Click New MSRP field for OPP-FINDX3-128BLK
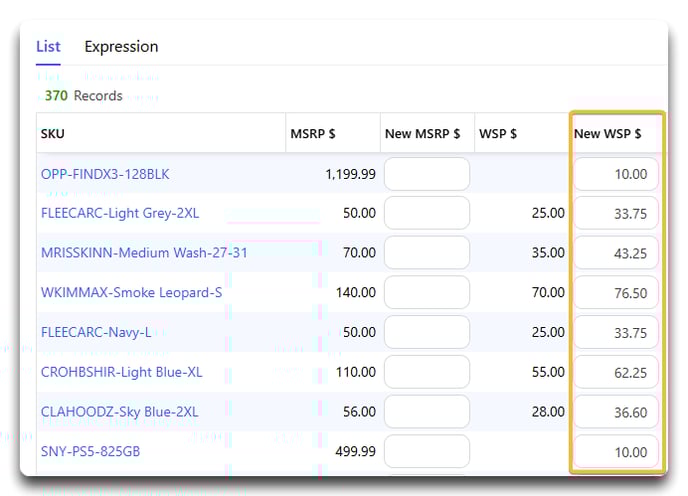The height and width of the screenshot is (496, 688). point(427,174)
